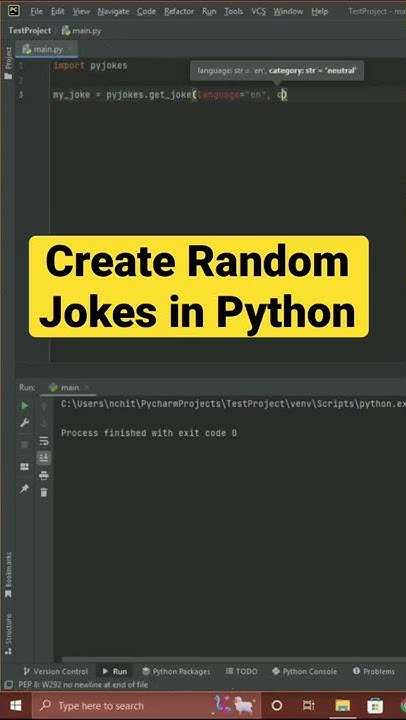406x720 pixels.
Task: Click main.py breadcrumb in navigation bar
Action: pos(82,31)
